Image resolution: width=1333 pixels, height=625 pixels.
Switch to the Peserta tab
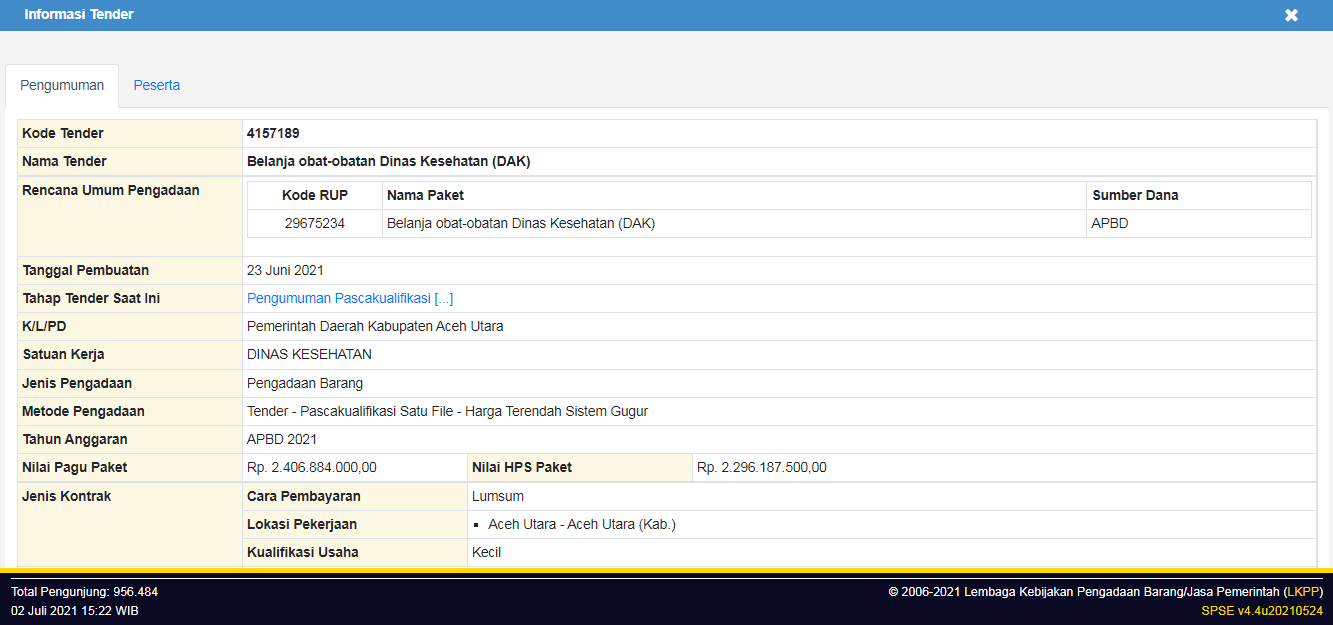click(x=157, y=85)
